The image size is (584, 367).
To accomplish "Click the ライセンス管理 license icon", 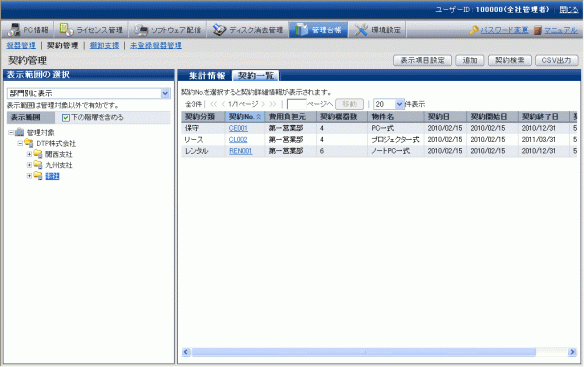I will (66, 30).
